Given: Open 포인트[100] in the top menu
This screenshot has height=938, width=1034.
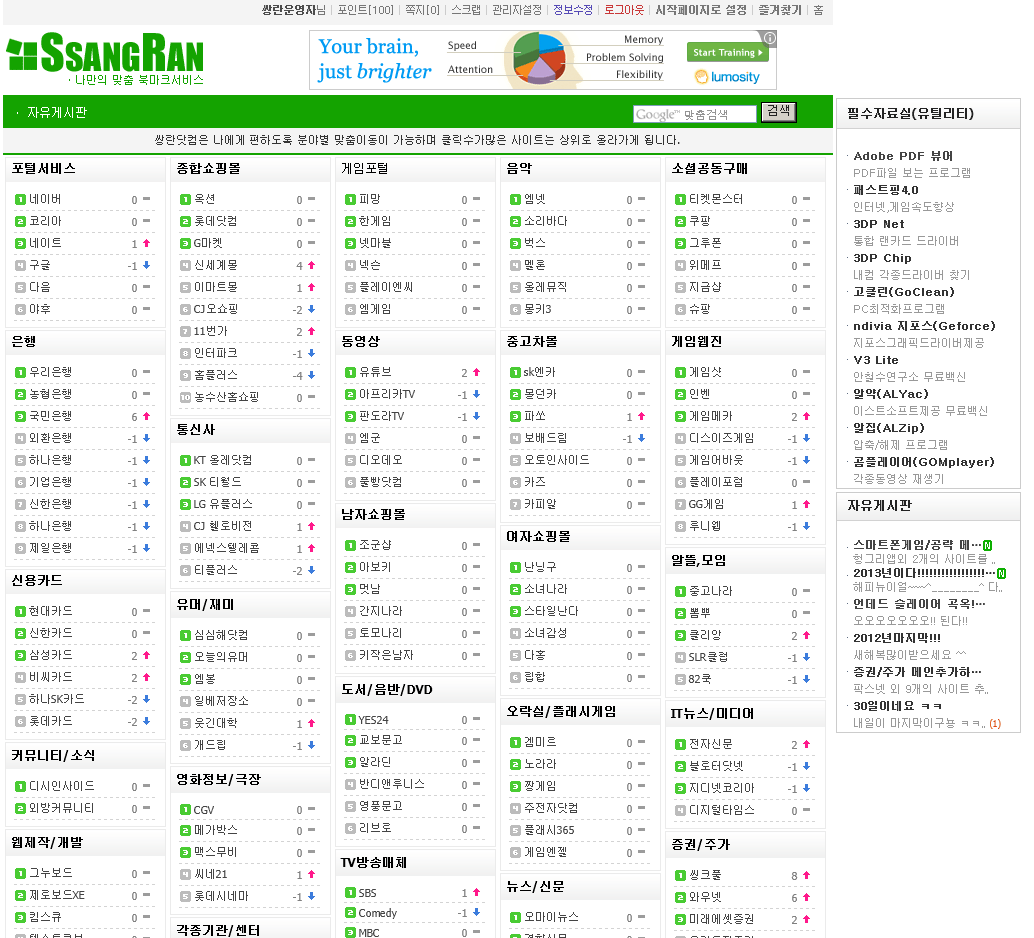Looking at the screenshot, I should (365, 10).
